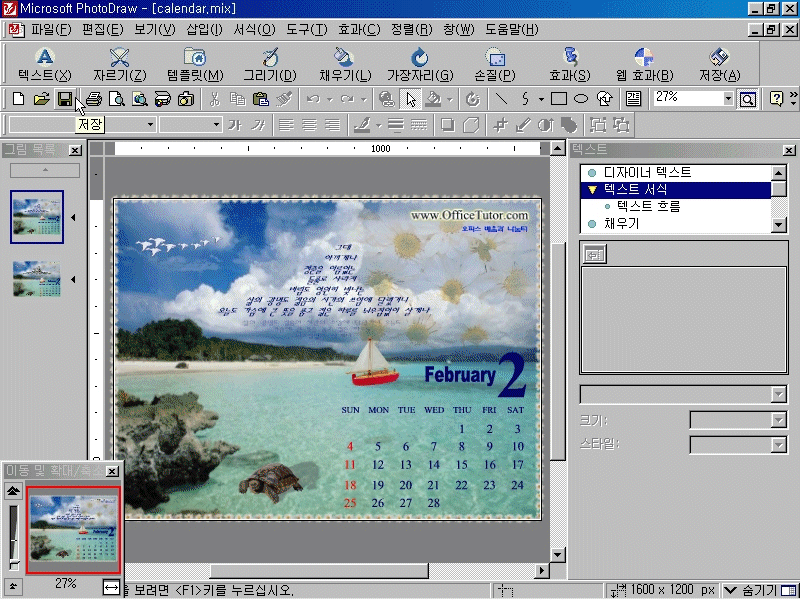
Task: Open the File (파일) menu
Action: [x=51, y=30]
